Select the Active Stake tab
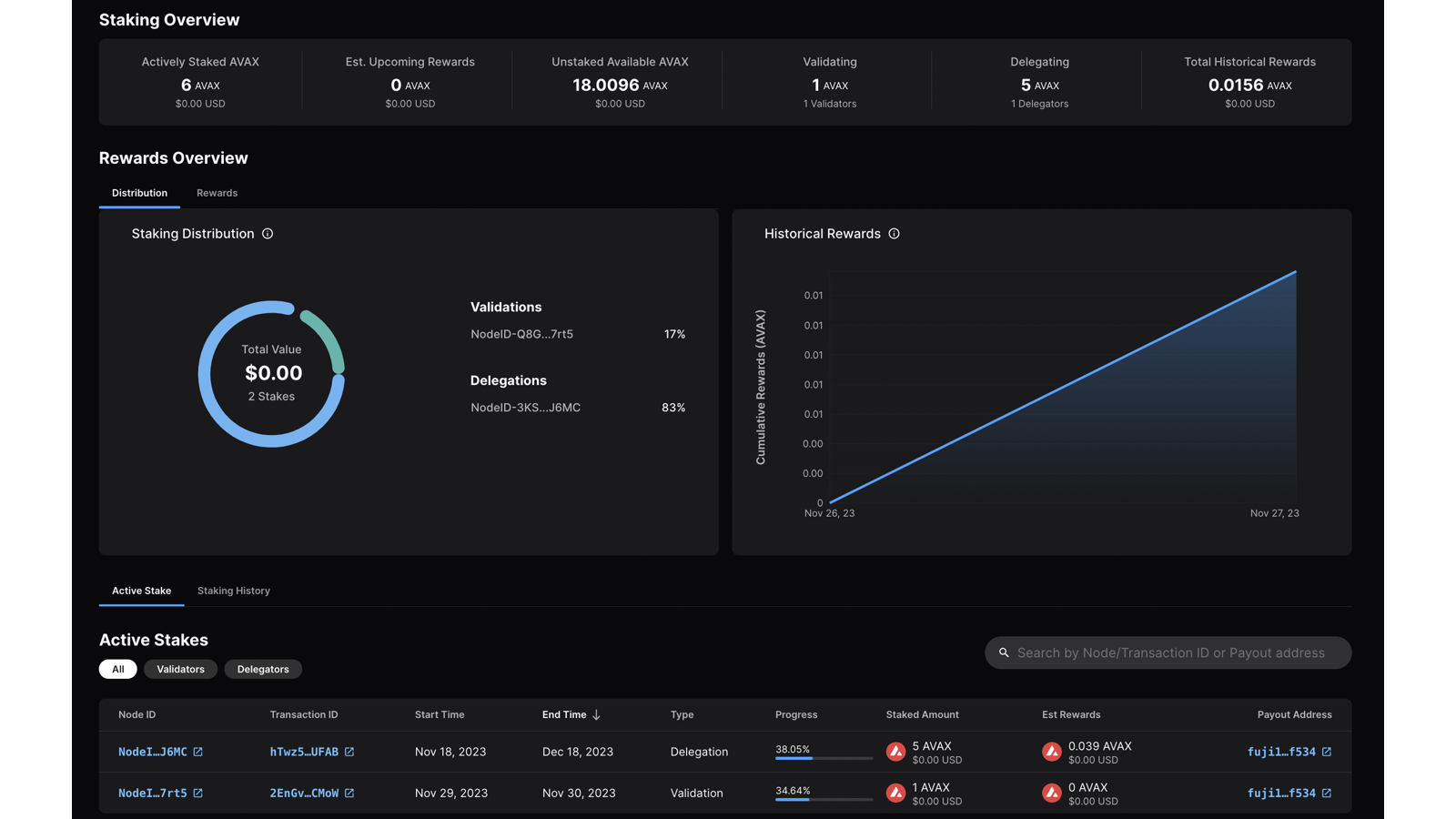The width and height of the screenshot is (1456, 819). [141, 591]
